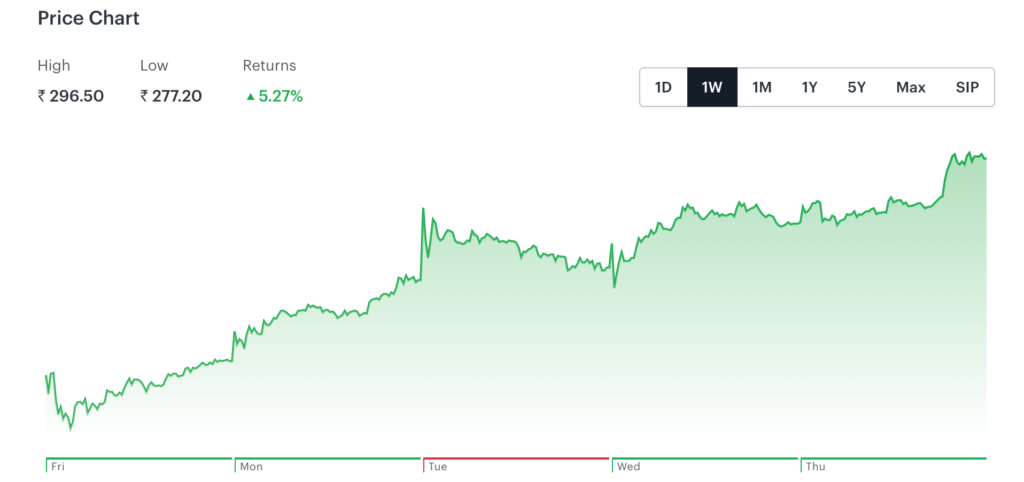Open the Max range view
This screenshot has width=1024, height=482.
pos(911,87)
